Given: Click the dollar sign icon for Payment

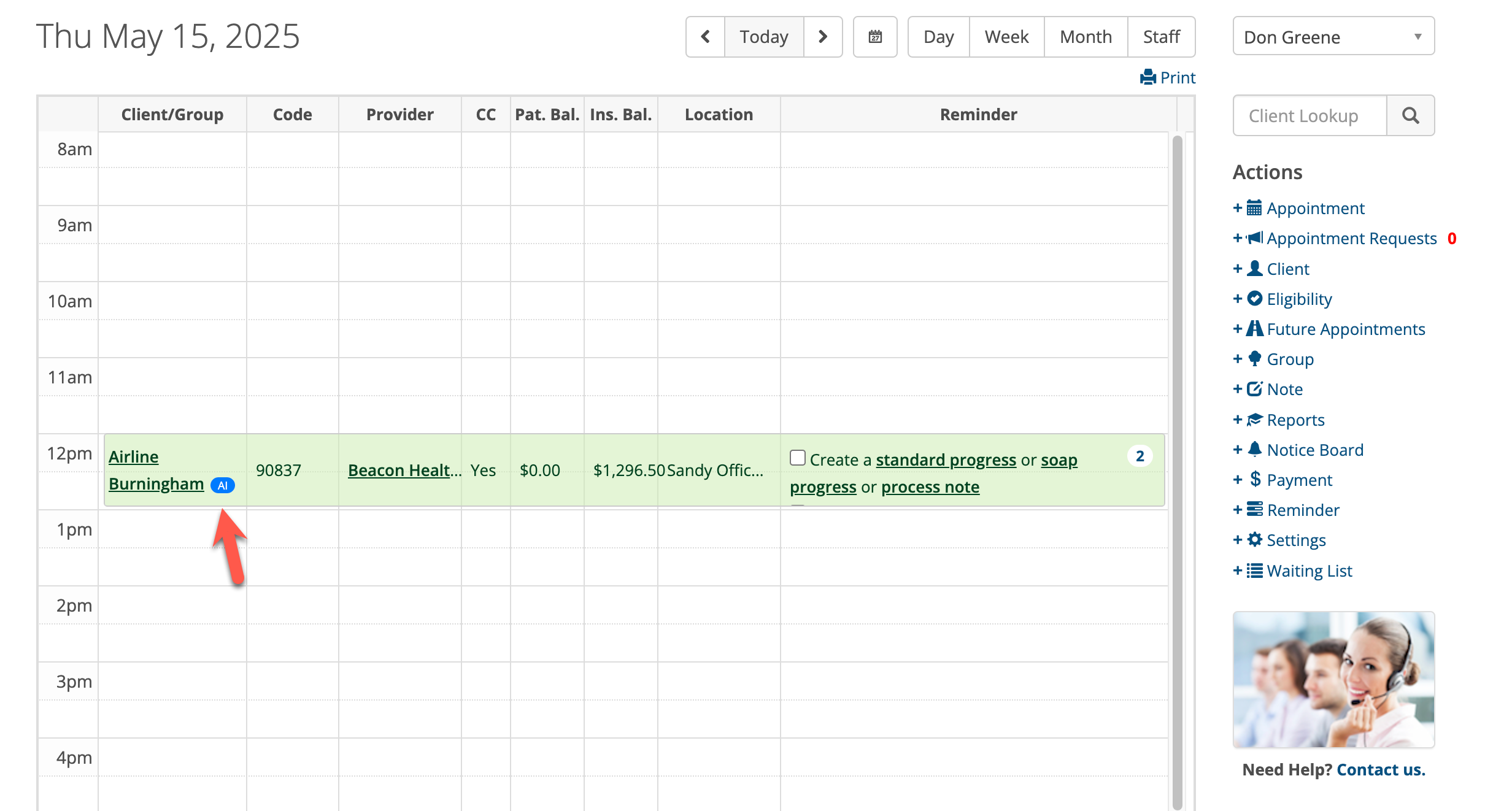Looking at the screenshot, I should [x=1255, y=480].
